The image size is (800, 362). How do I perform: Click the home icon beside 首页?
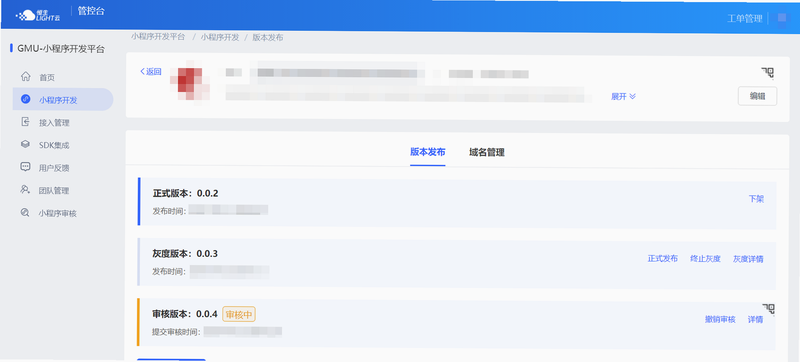point(25,76)
